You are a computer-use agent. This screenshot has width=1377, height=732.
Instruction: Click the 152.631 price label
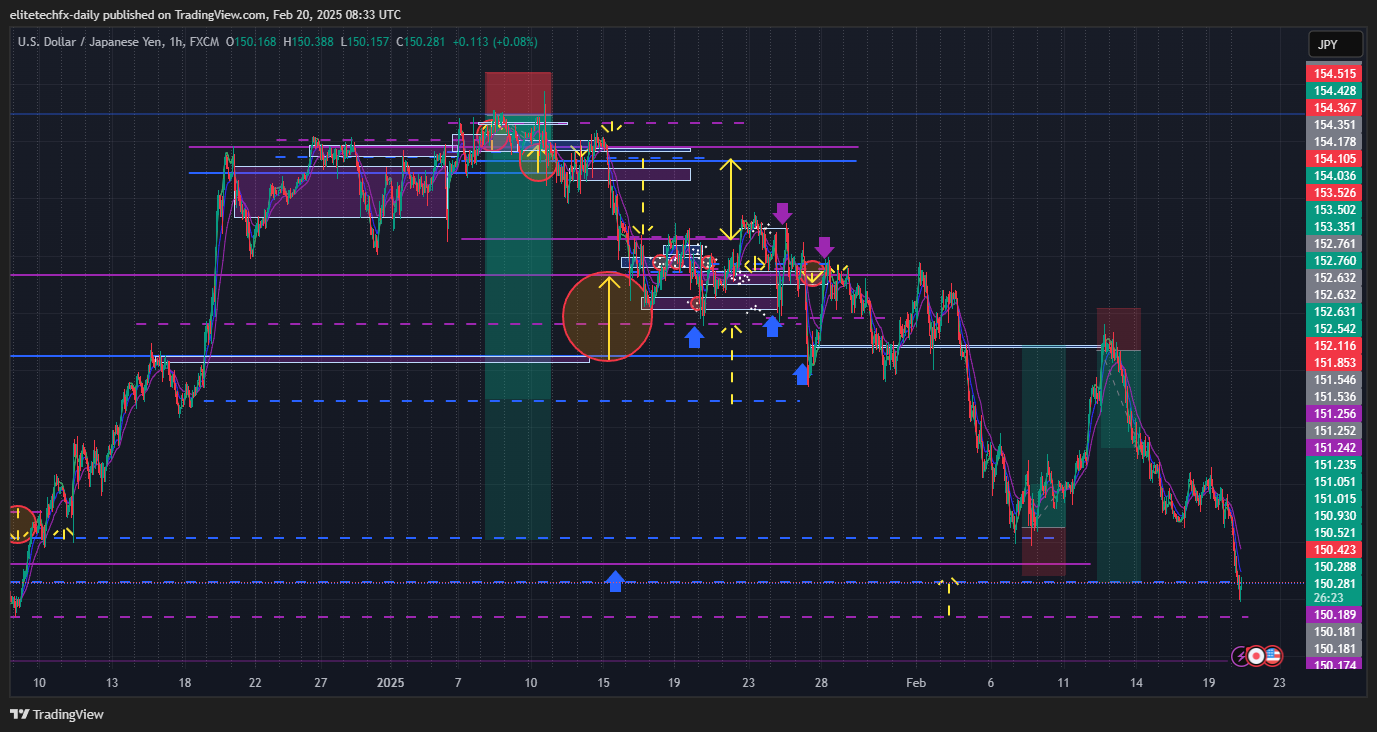tap(1335, 311)
